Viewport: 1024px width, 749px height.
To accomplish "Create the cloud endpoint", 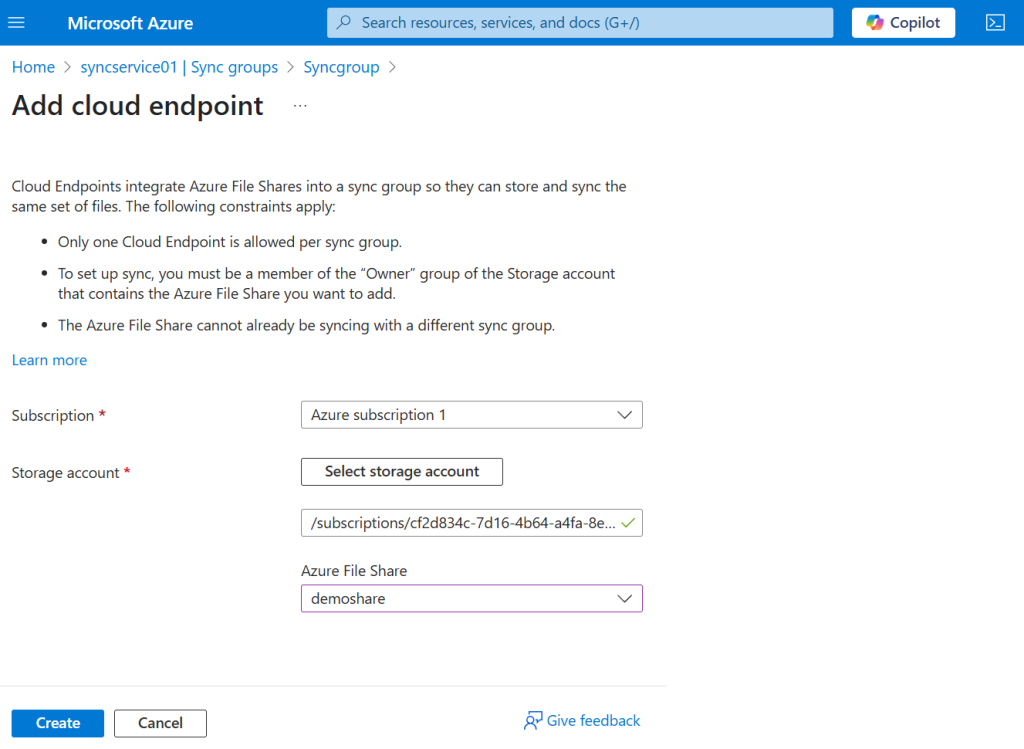I will pos(57,723).
